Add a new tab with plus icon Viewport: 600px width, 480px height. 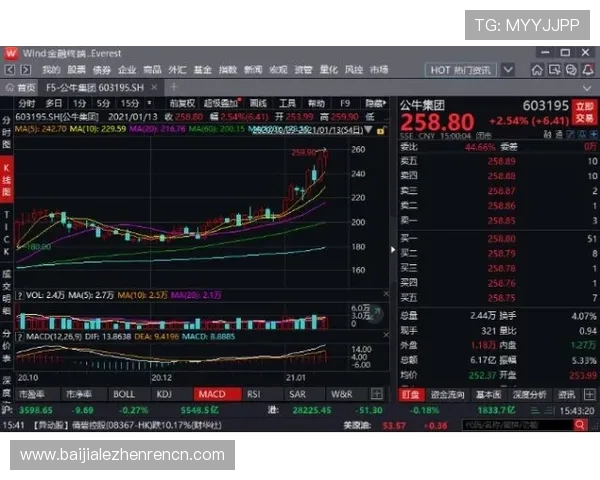(x=174, y=87)
